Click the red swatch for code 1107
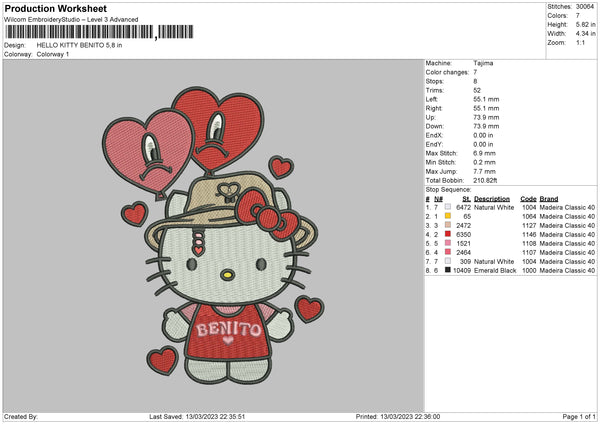Screen dimensions: 600x424 (x=446, y=252)
